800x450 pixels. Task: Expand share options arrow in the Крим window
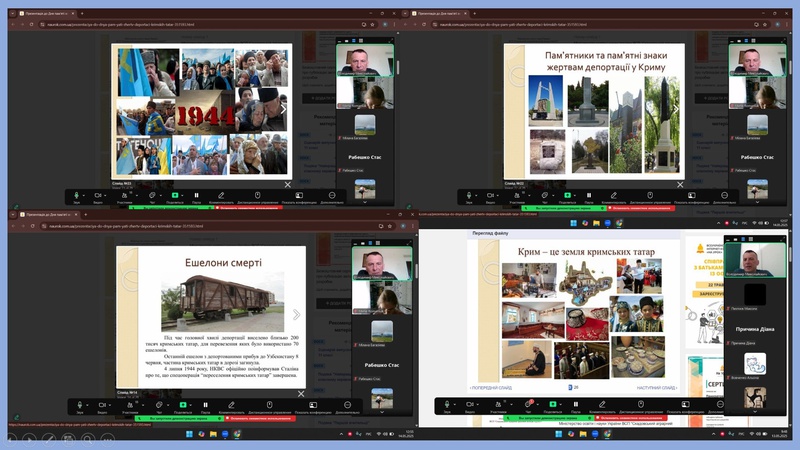point(561,405)
